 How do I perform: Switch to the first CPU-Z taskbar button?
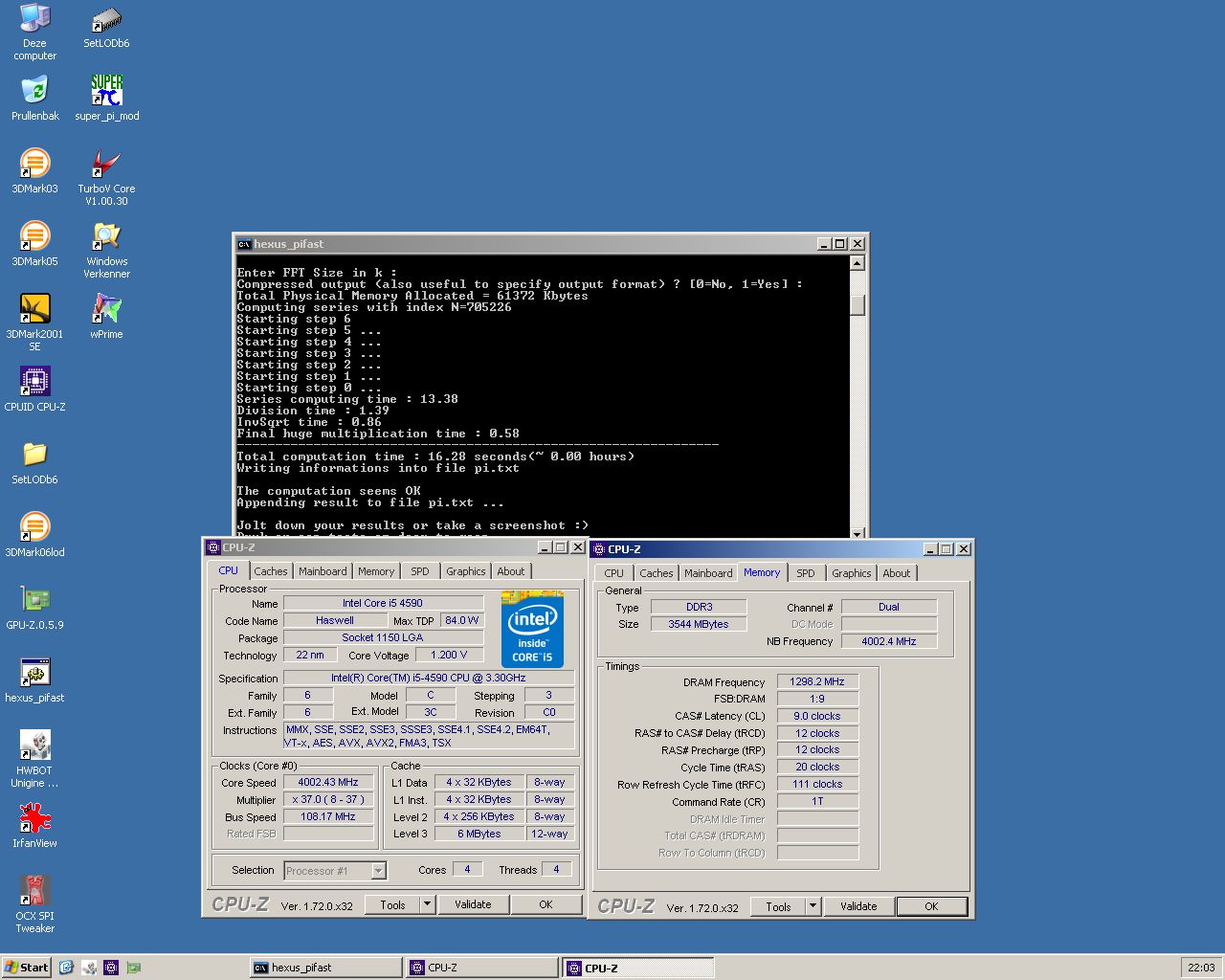coord(482,968)
